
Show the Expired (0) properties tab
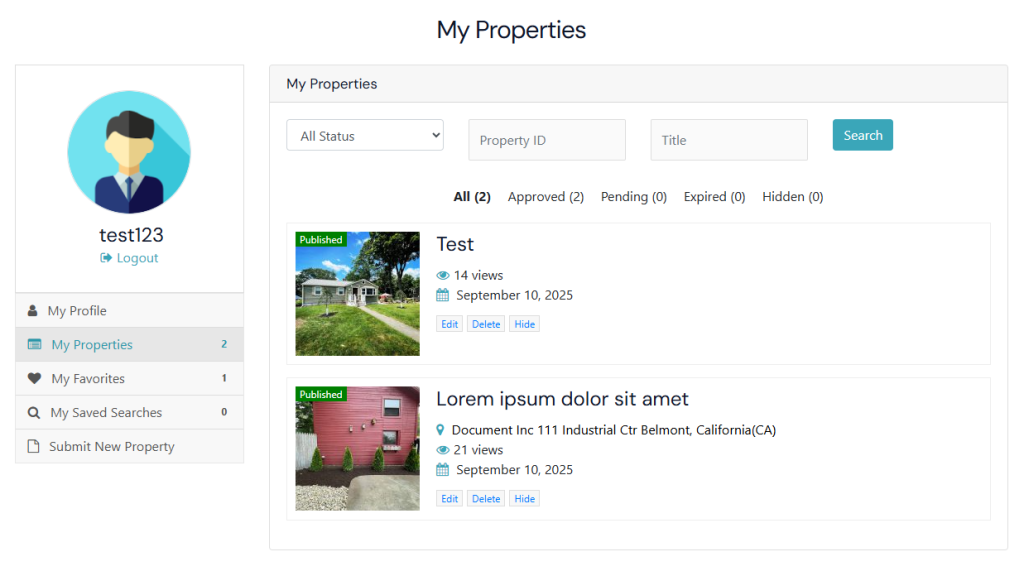714,197
